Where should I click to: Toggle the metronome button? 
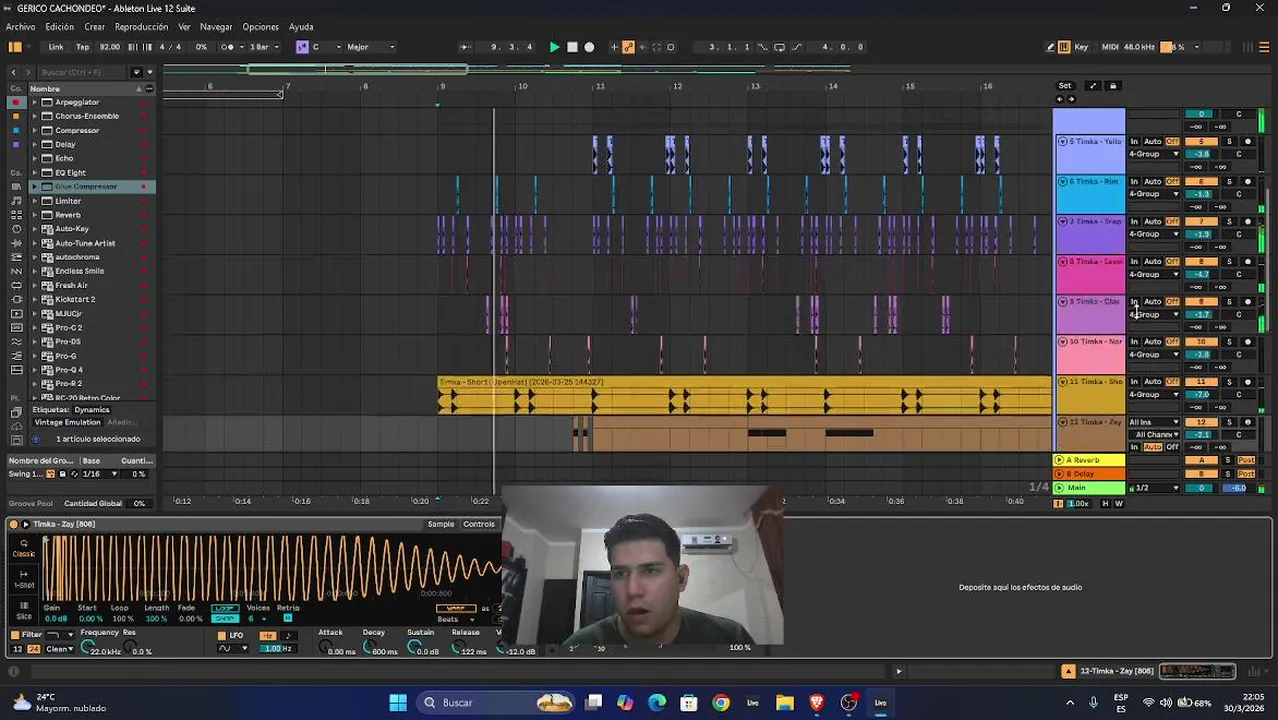pos(227,47)
